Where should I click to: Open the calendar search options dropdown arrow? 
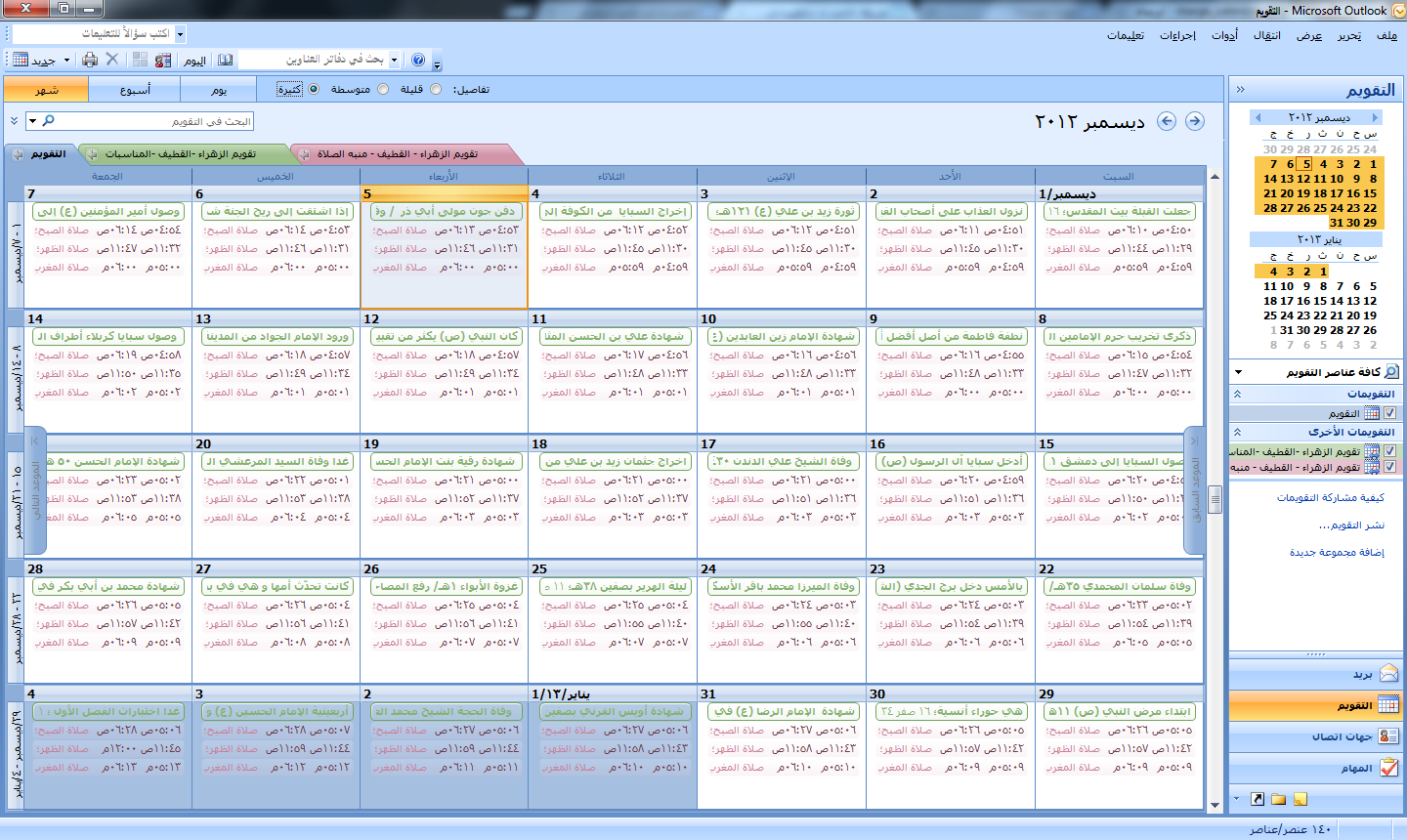click(x=32, y=121)
